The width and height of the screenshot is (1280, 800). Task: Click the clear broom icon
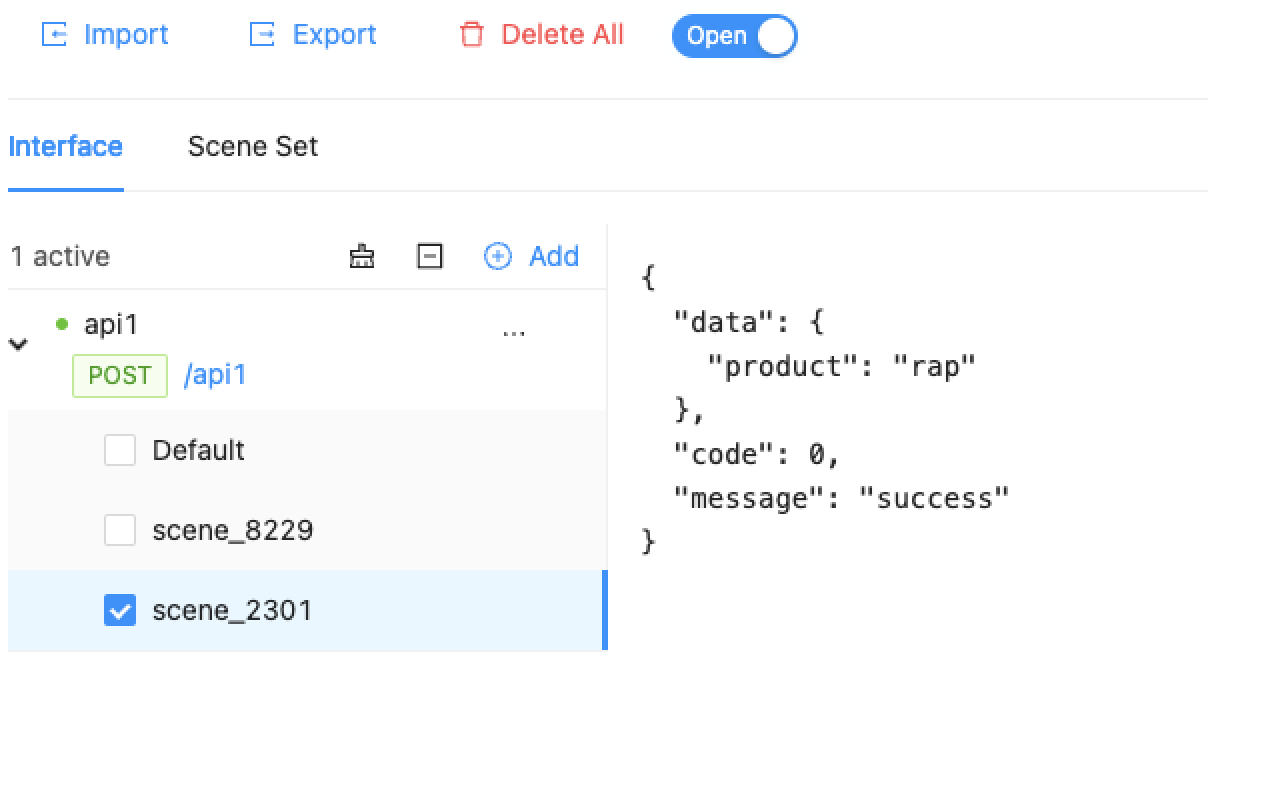tap(362, 257)
